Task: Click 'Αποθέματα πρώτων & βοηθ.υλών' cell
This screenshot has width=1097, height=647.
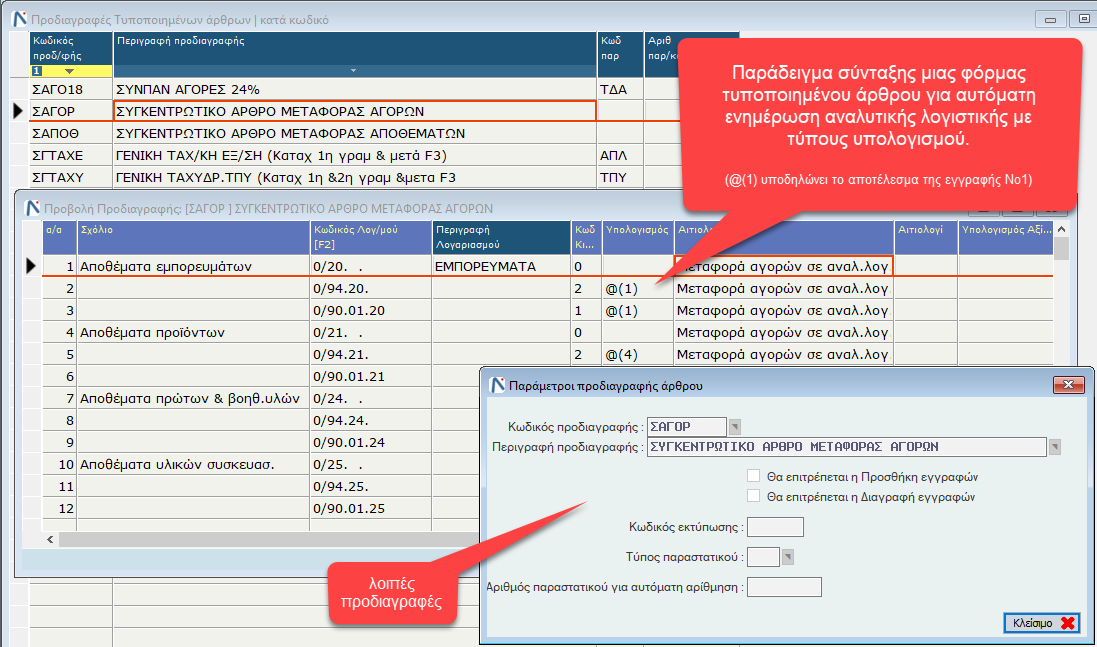Action: (193, 398)
